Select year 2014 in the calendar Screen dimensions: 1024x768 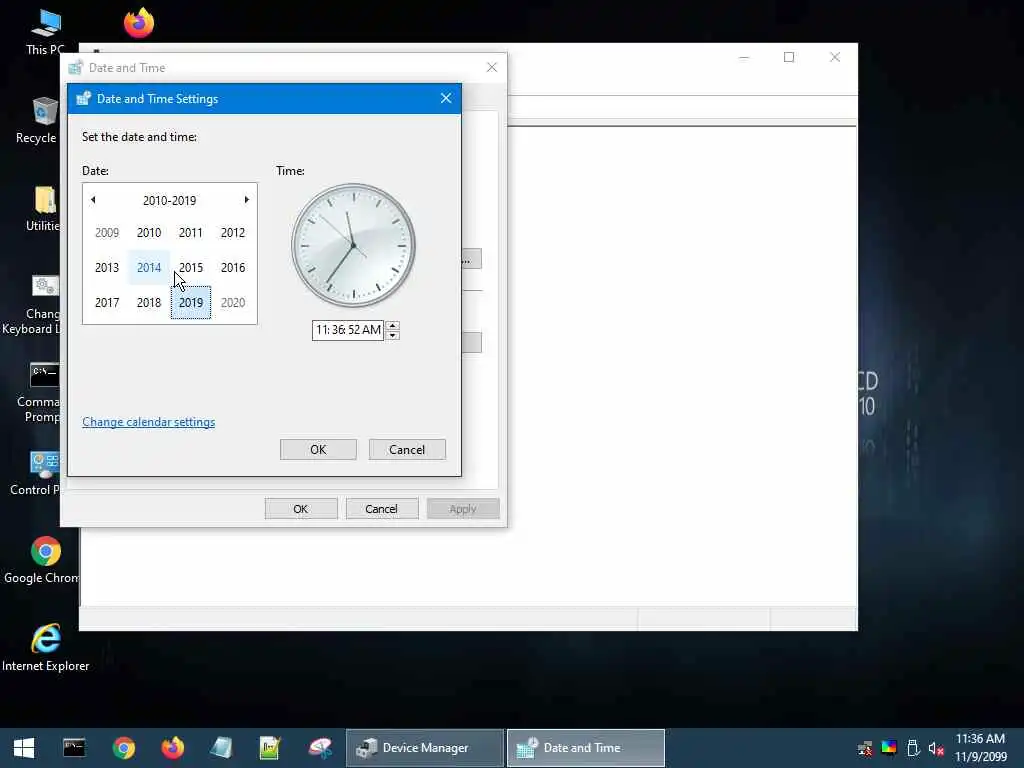tap(149, 268)
